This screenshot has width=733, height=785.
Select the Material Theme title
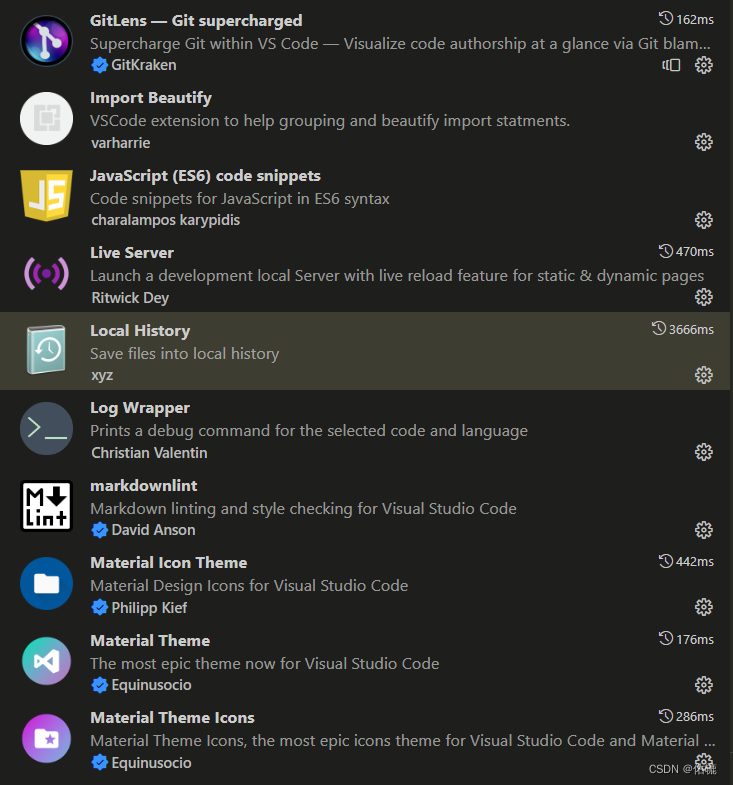click(150, 641)
